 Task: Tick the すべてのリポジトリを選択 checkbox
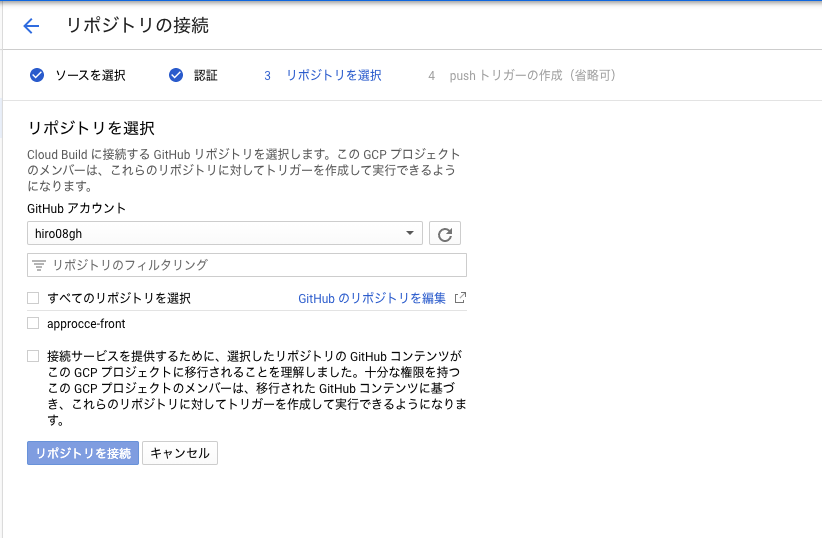point(33,298)
